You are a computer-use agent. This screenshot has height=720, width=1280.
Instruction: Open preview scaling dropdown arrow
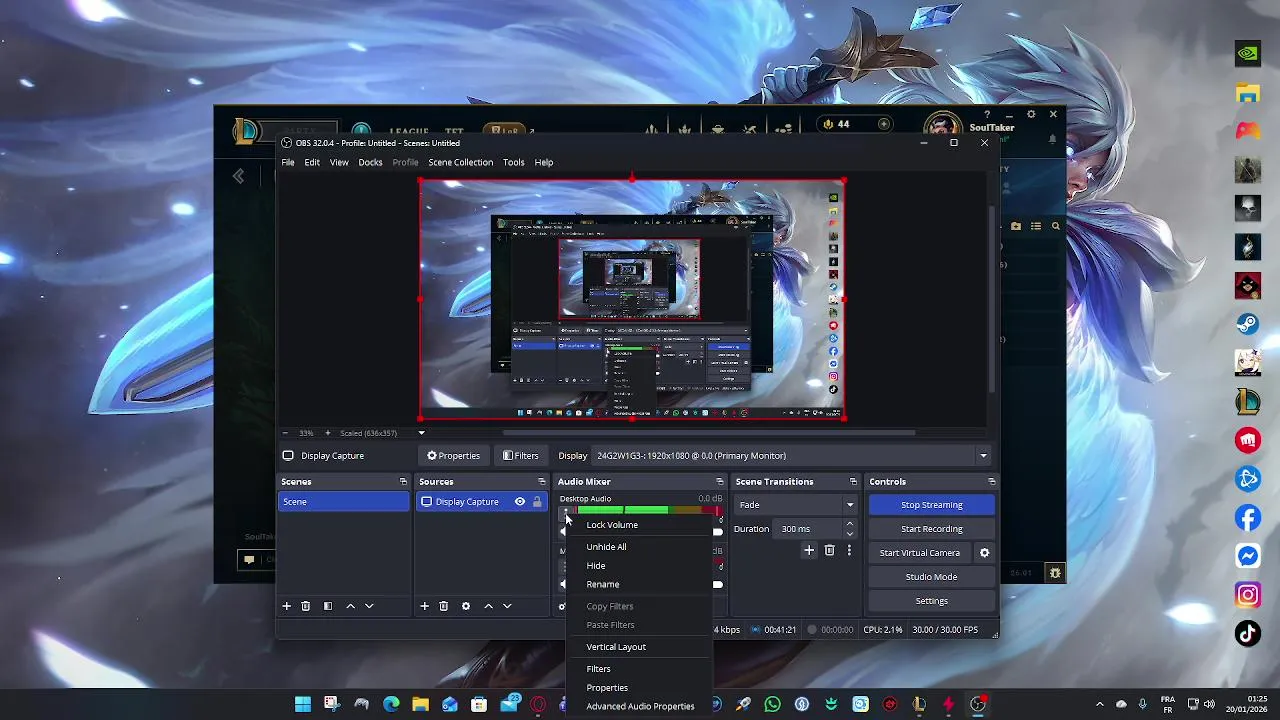coord(421,433)
